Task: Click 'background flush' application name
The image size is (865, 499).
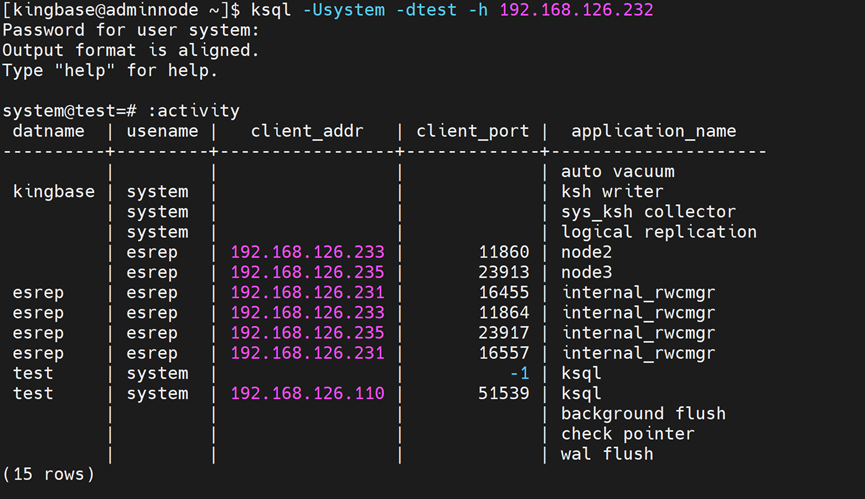Action: click(643, 414)
